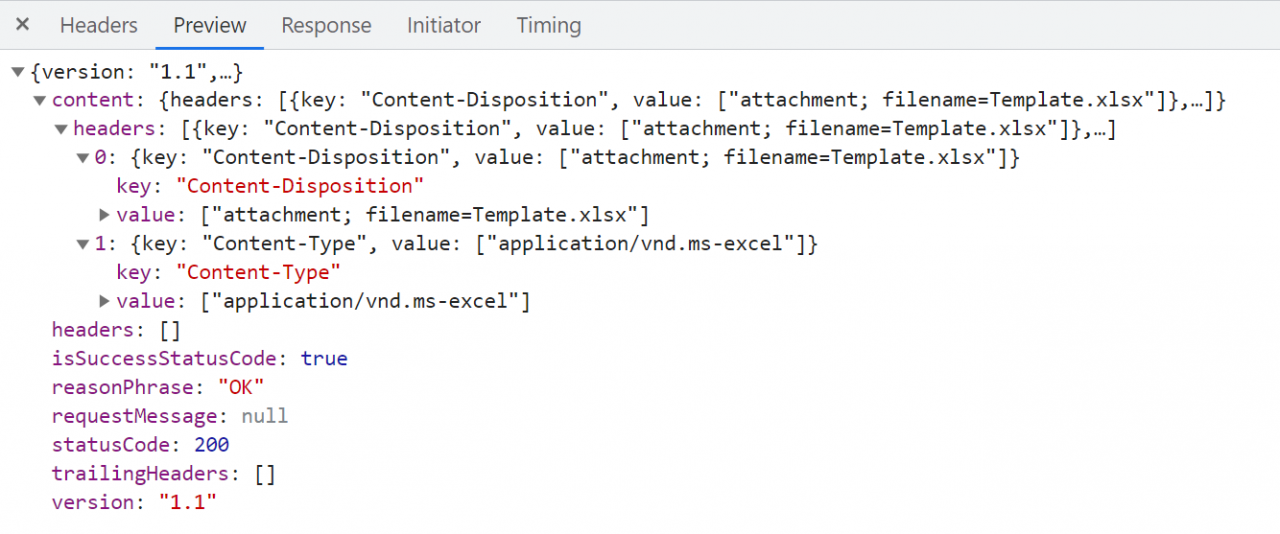Screen dimensions: 1280x534
Task: Click the statusCode 200 row
Action: (140, 444)
